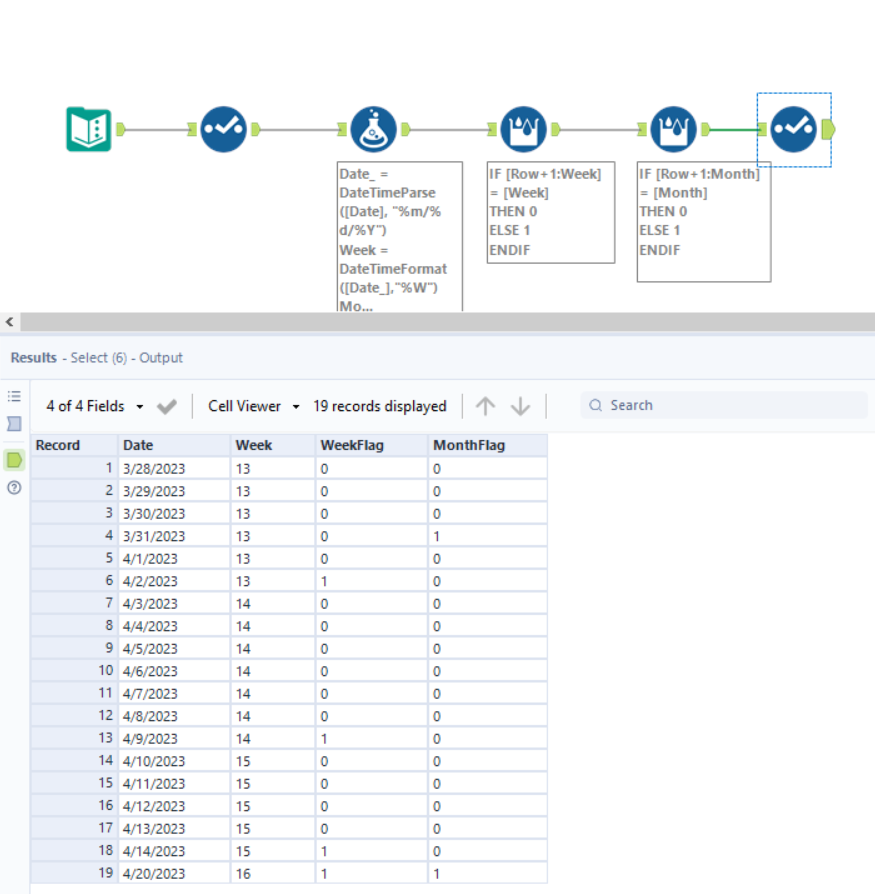Select the first Select tool after Input Data

(x=224, y=130)
